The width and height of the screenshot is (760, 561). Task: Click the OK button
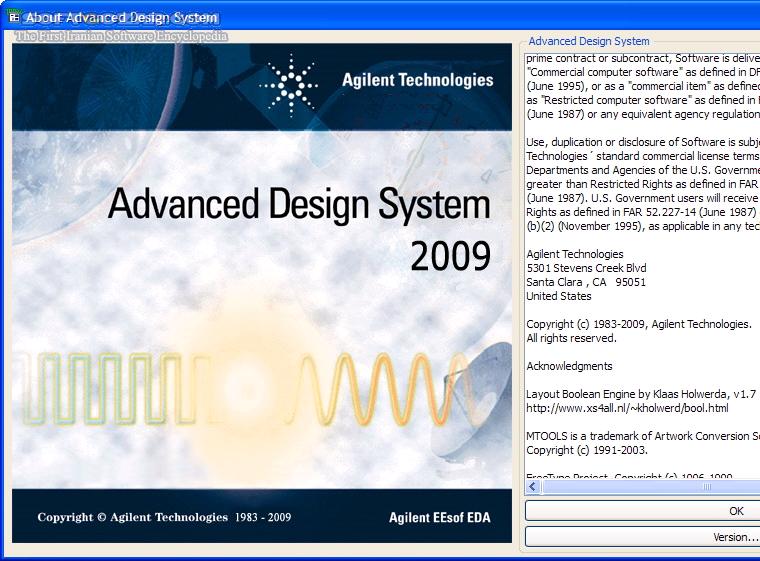tap(643, 511)
